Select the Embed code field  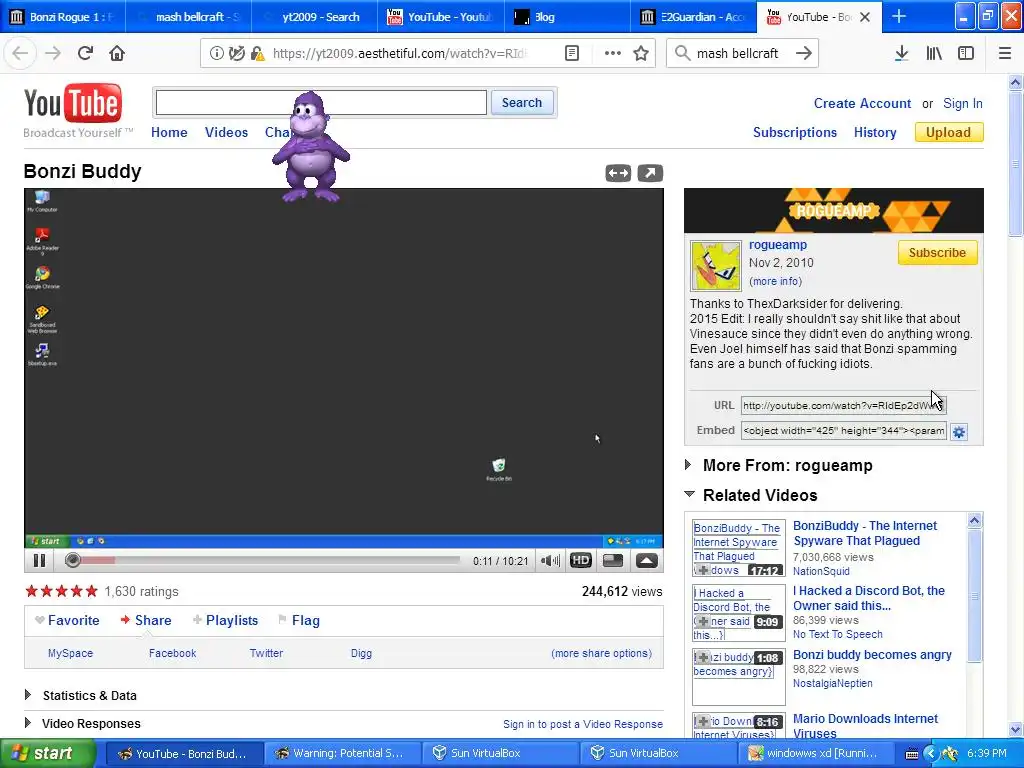point(843,430)
